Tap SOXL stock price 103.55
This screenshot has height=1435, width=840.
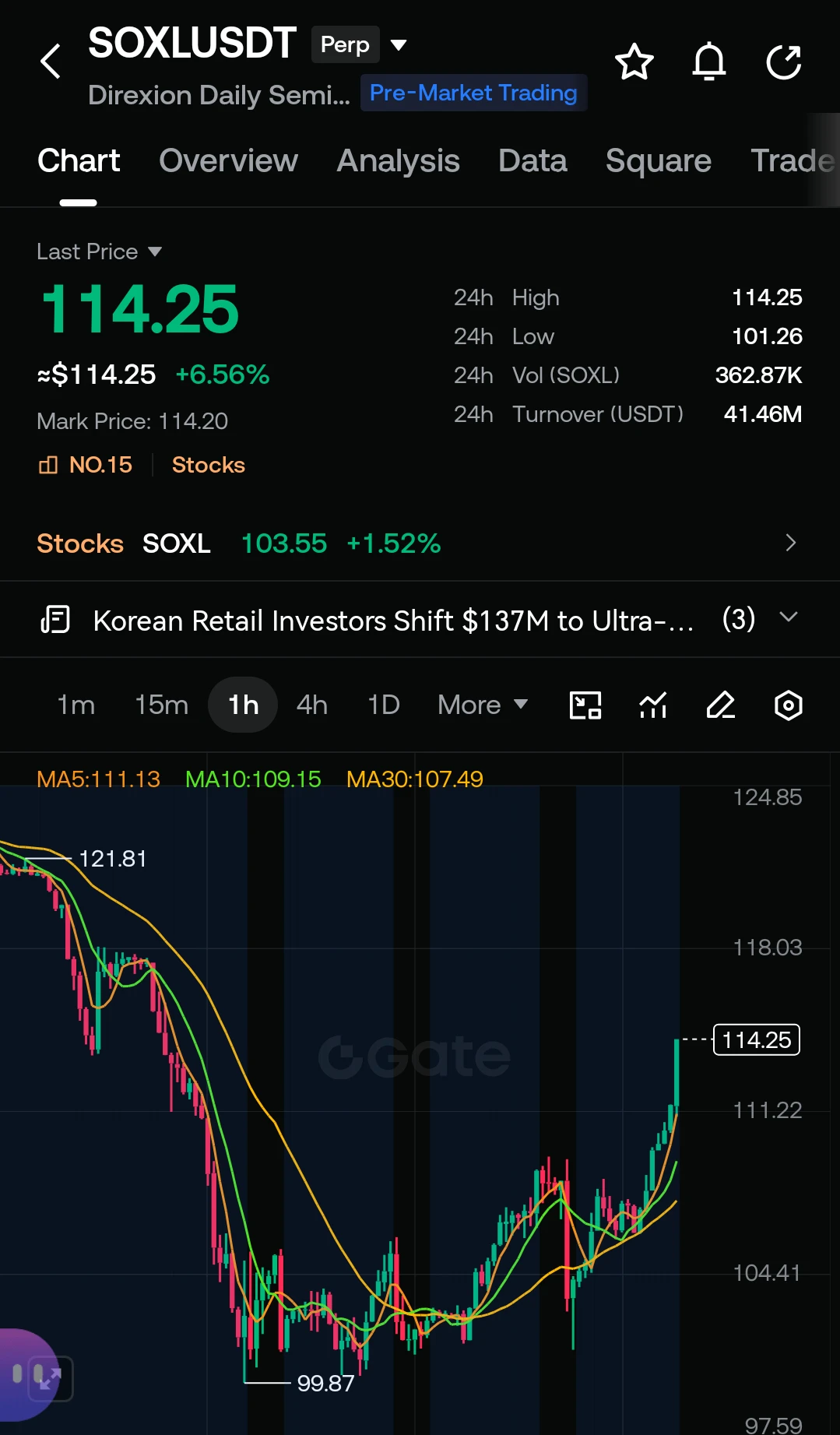point(284,543)
